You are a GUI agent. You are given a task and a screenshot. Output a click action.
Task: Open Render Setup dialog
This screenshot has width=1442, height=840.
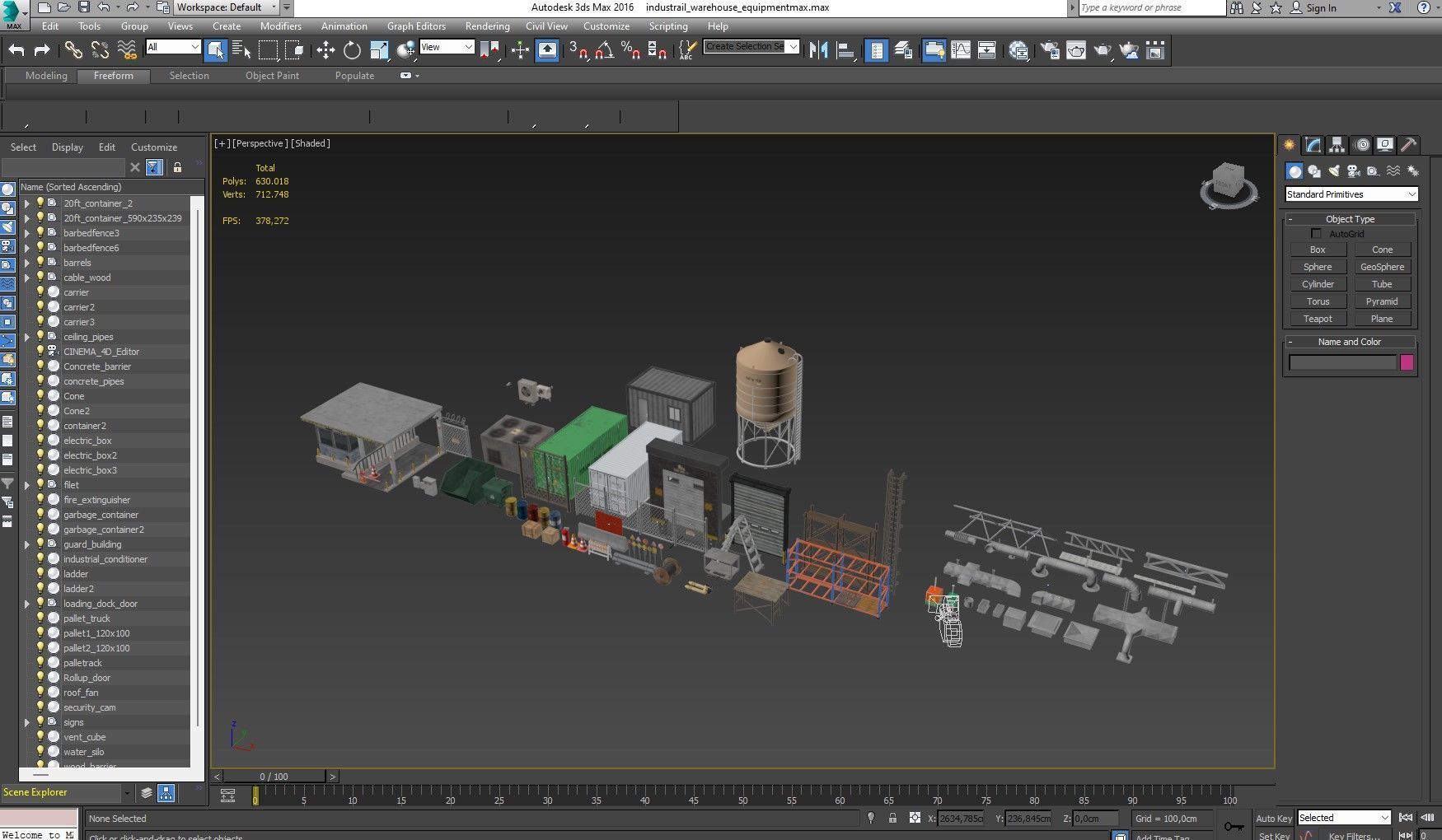tap(1050, 50)
